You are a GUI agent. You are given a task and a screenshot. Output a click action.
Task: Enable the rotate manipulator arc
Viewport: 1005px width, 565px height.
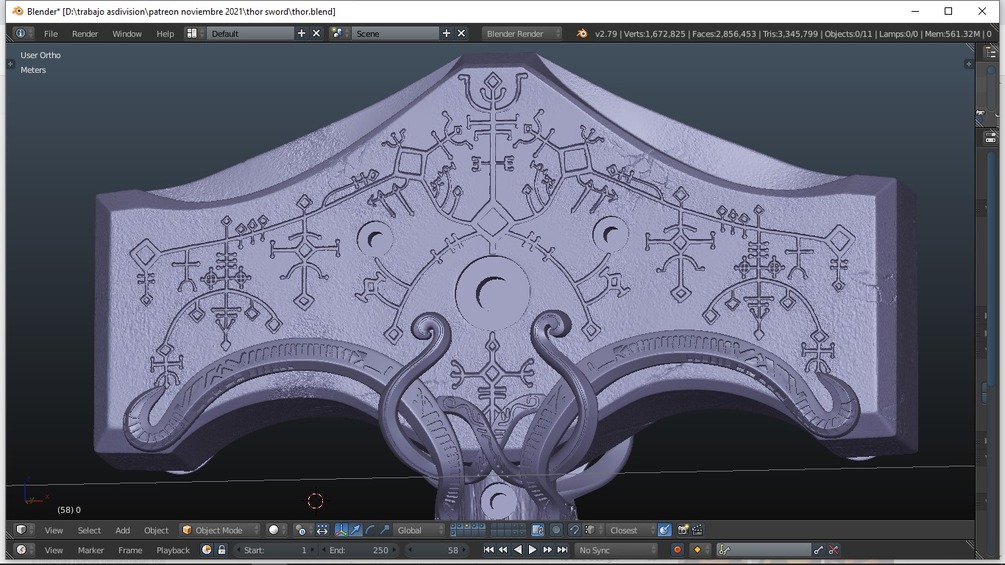pyautogui.click(x=370, y=530)
